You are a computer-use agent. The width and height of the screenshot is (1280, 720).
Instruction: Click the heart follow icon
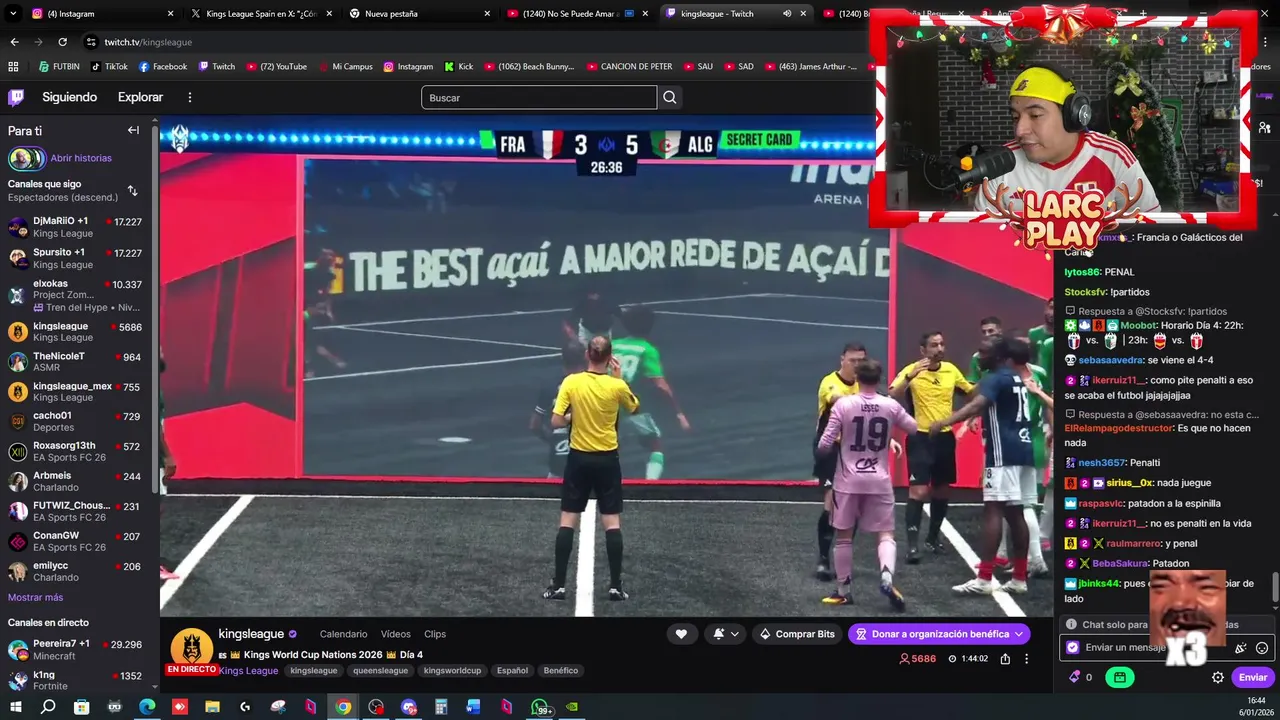(681, 634)
